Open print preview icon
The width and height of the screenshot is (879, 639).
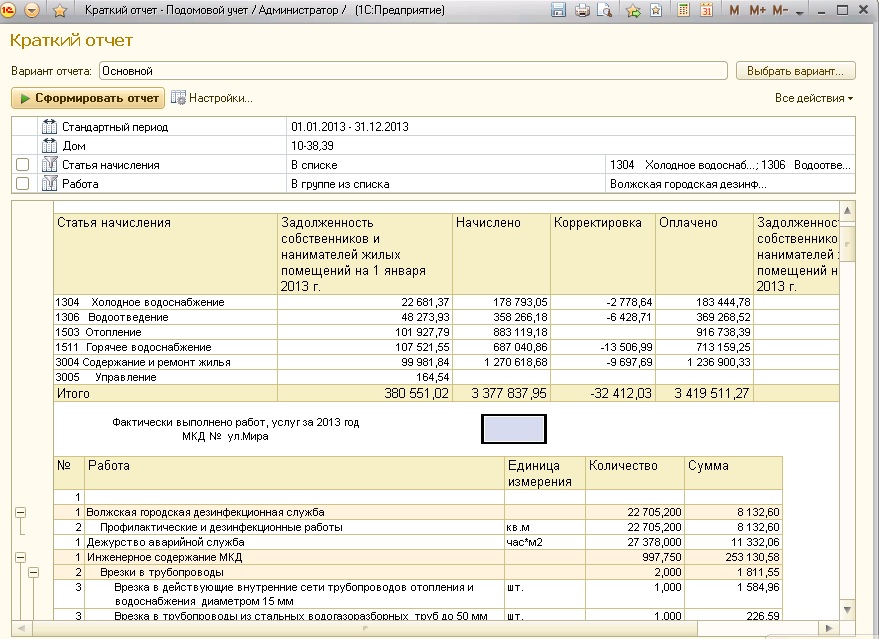604,10
